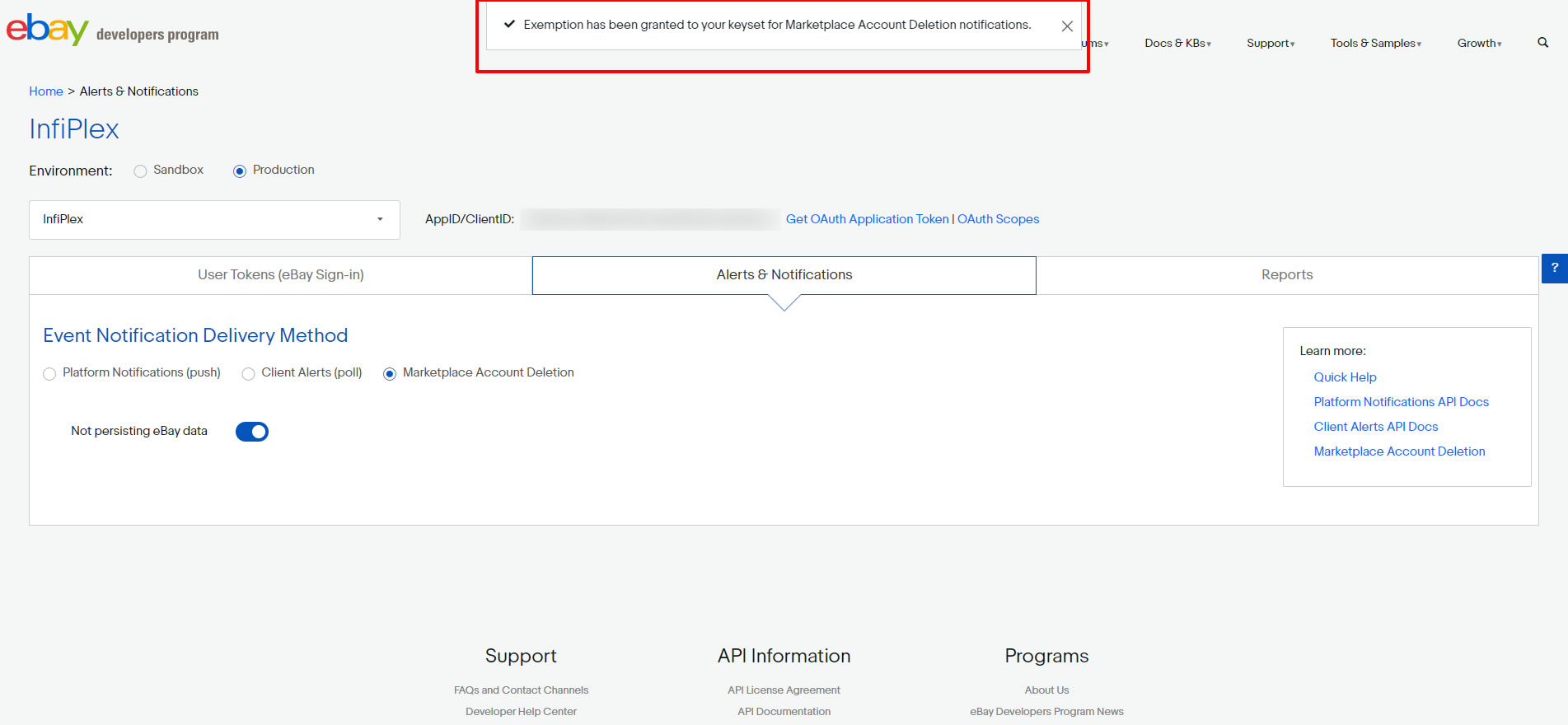Open the InfiPlex keyset dropdown
The width and height of the screenshot is (1568, 725).
214,220
